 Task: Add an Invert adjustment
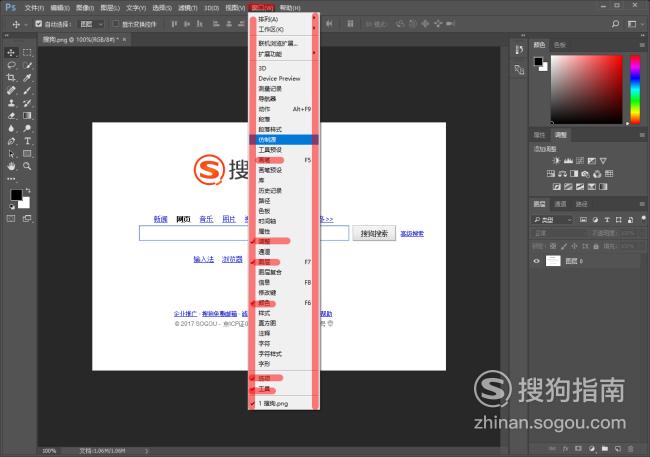(557, 187)
